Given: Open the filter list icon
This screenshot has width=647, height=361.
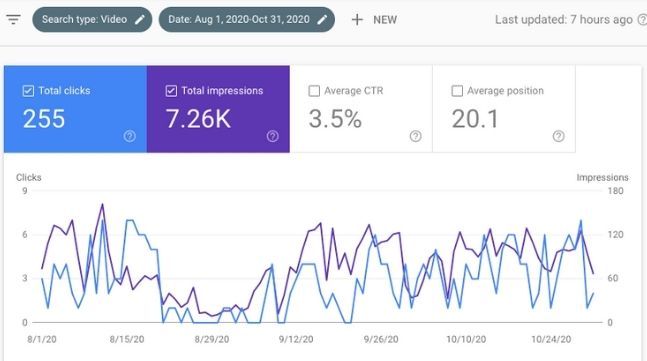Looking at the screenshot, I should click(13, 19).
